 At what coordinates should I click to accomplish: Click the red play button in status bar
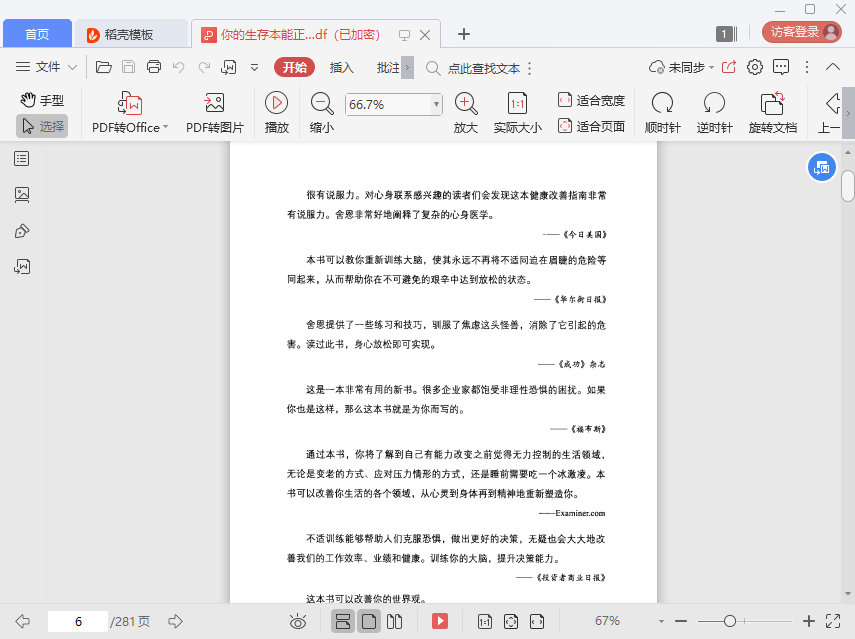[439, 621]
